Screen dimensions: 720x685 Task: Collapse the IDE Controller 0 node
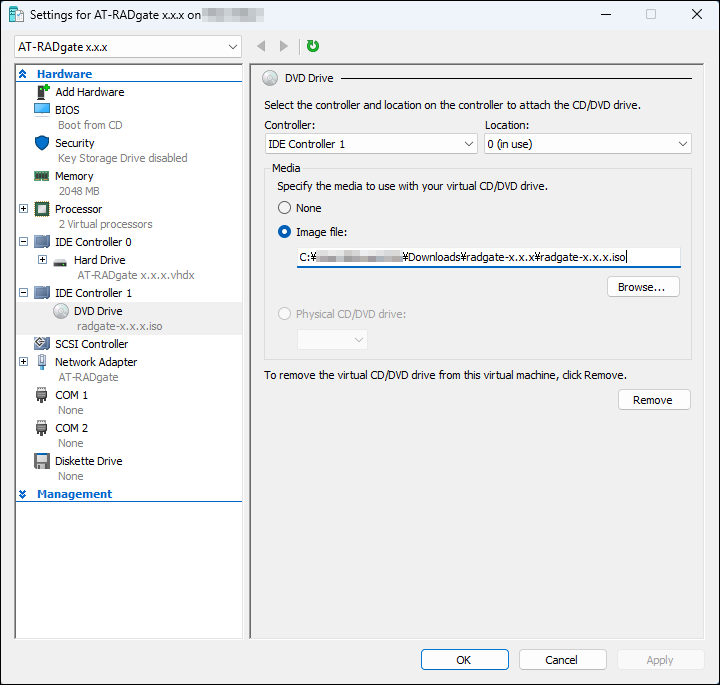[23, 242]
